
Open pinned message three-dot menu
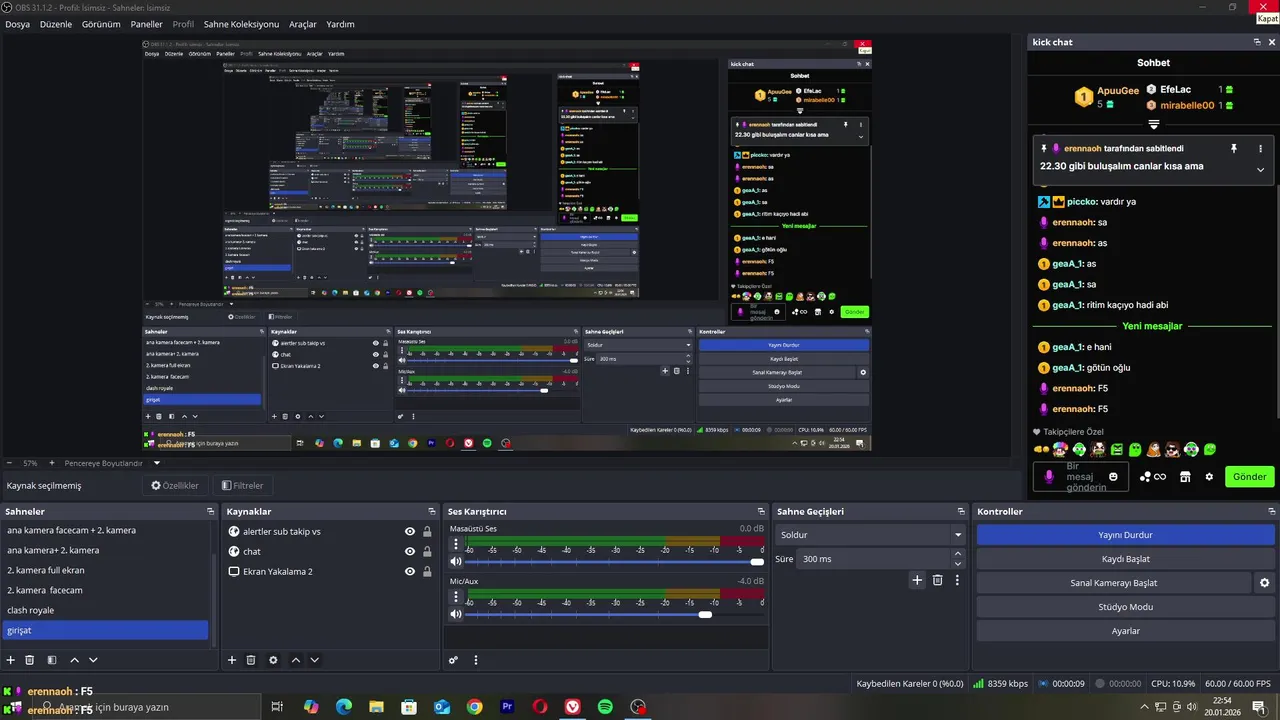click(x=1260, y=148)
